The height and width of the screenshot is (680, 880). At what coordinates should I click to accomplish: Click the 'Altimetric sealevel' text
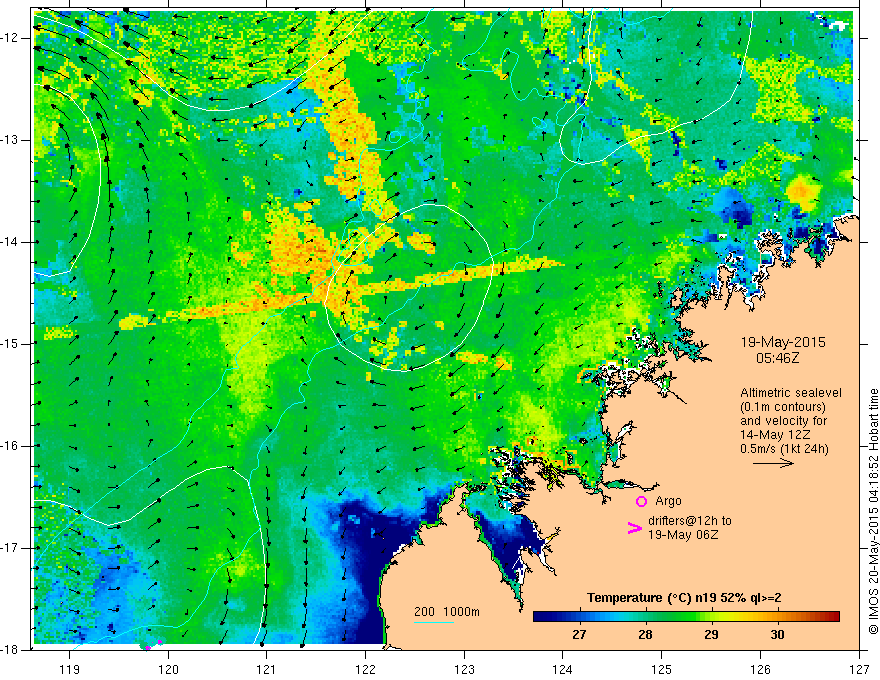click(791, 393)
